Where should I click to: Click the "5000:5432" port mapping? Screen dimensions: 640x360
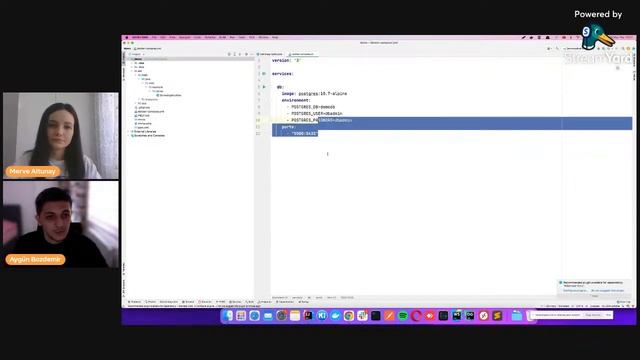point(304,133)
